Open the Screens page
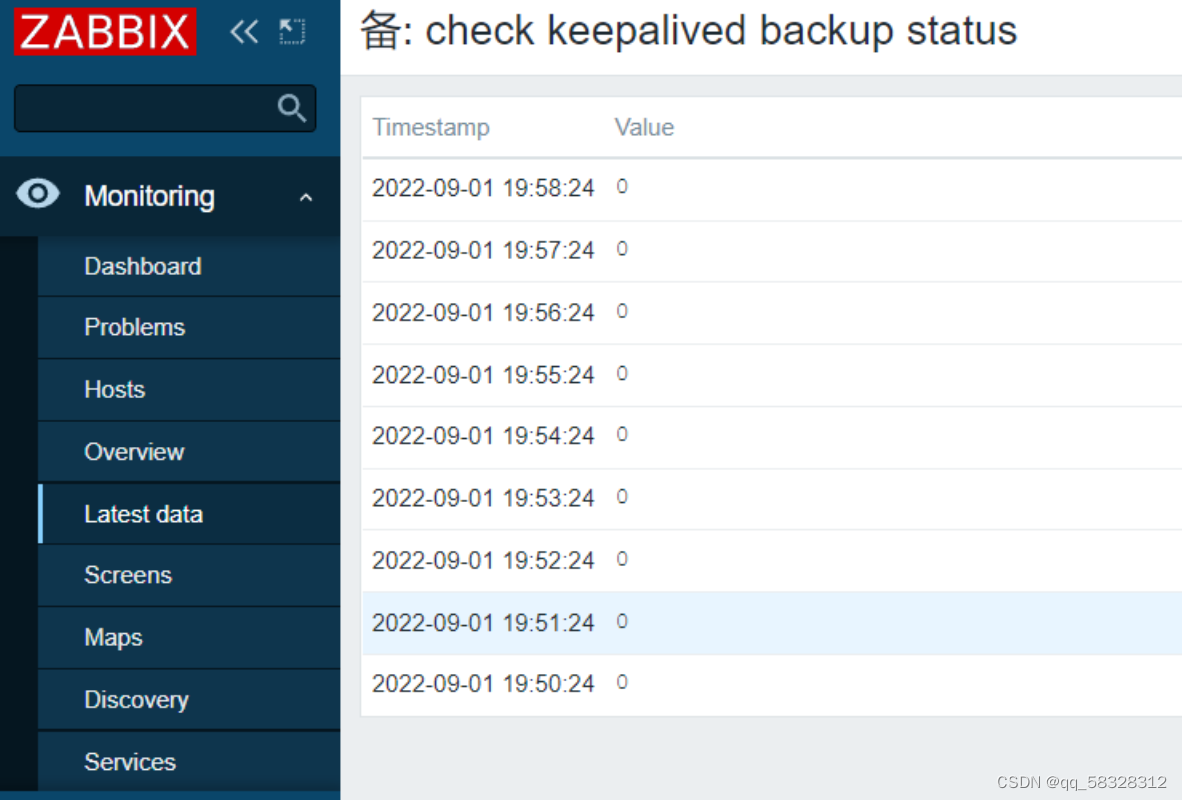 [128, 575]
